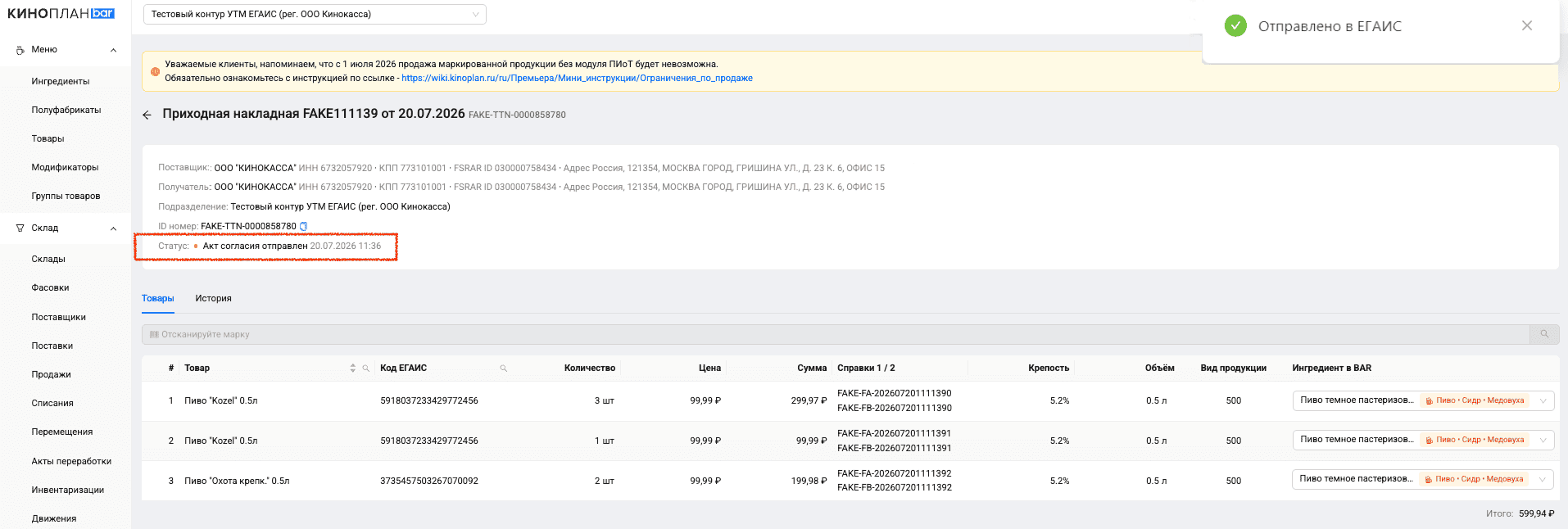Open Движения in the sidebar
The width and height of the screenshot is (1568, 529).
click(x=54, y=518)
